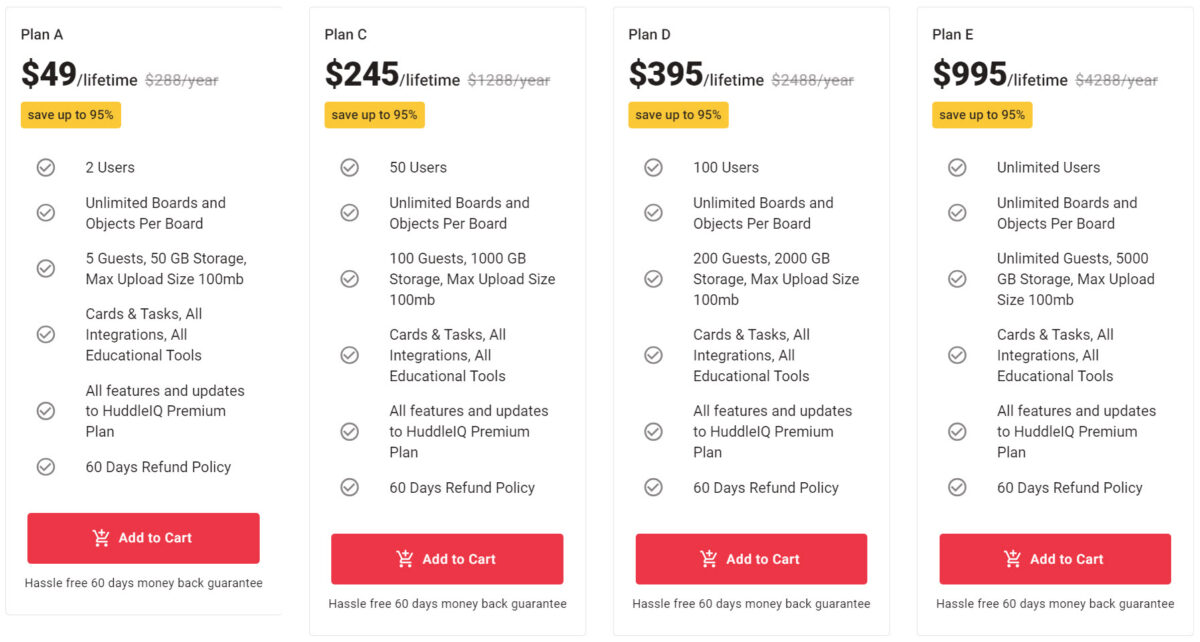Click the checkmark beside 50 Users

point(350,167)
